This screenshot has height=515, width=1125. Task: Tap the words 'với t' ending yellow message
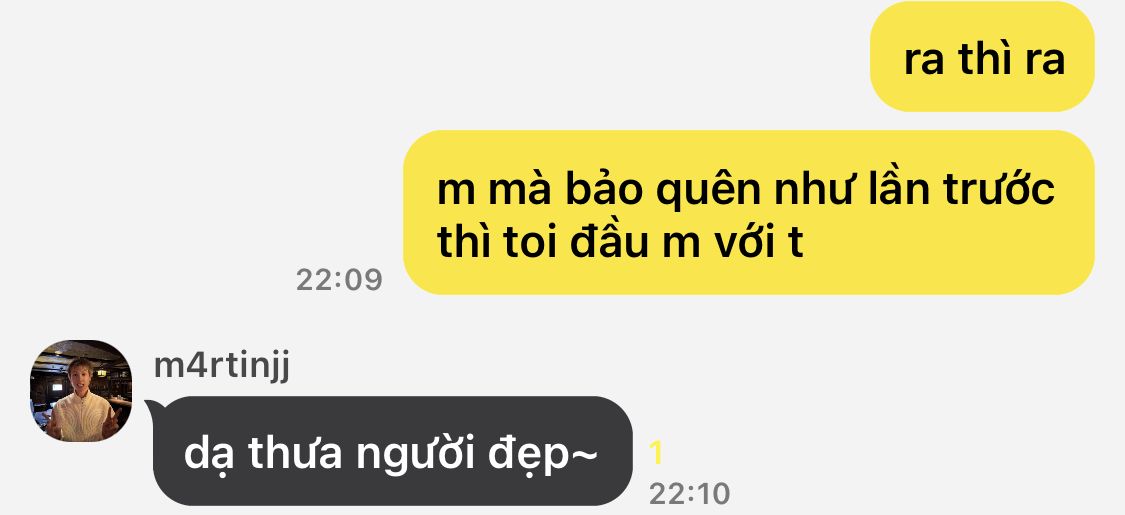coord(759,242)
